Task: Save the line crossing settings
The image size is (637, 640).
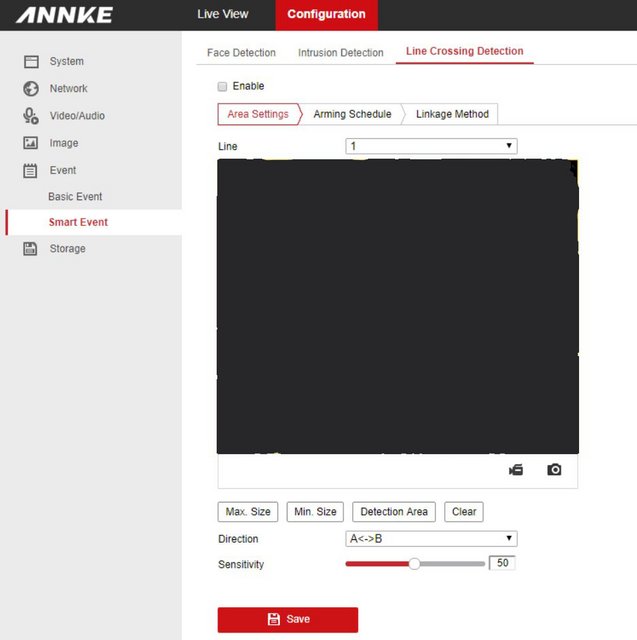Action: click(x=288, y=620)
